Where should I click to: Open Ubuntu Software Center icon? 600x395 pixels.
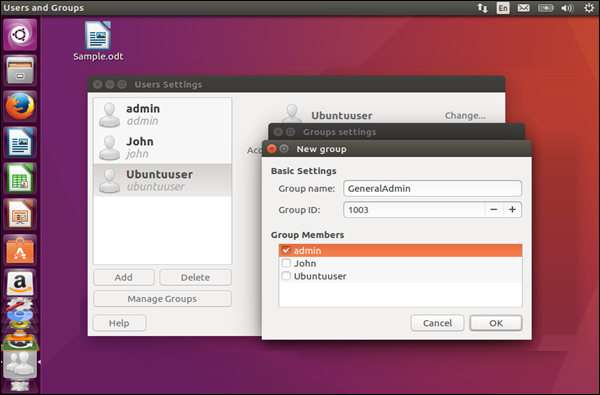20,250
